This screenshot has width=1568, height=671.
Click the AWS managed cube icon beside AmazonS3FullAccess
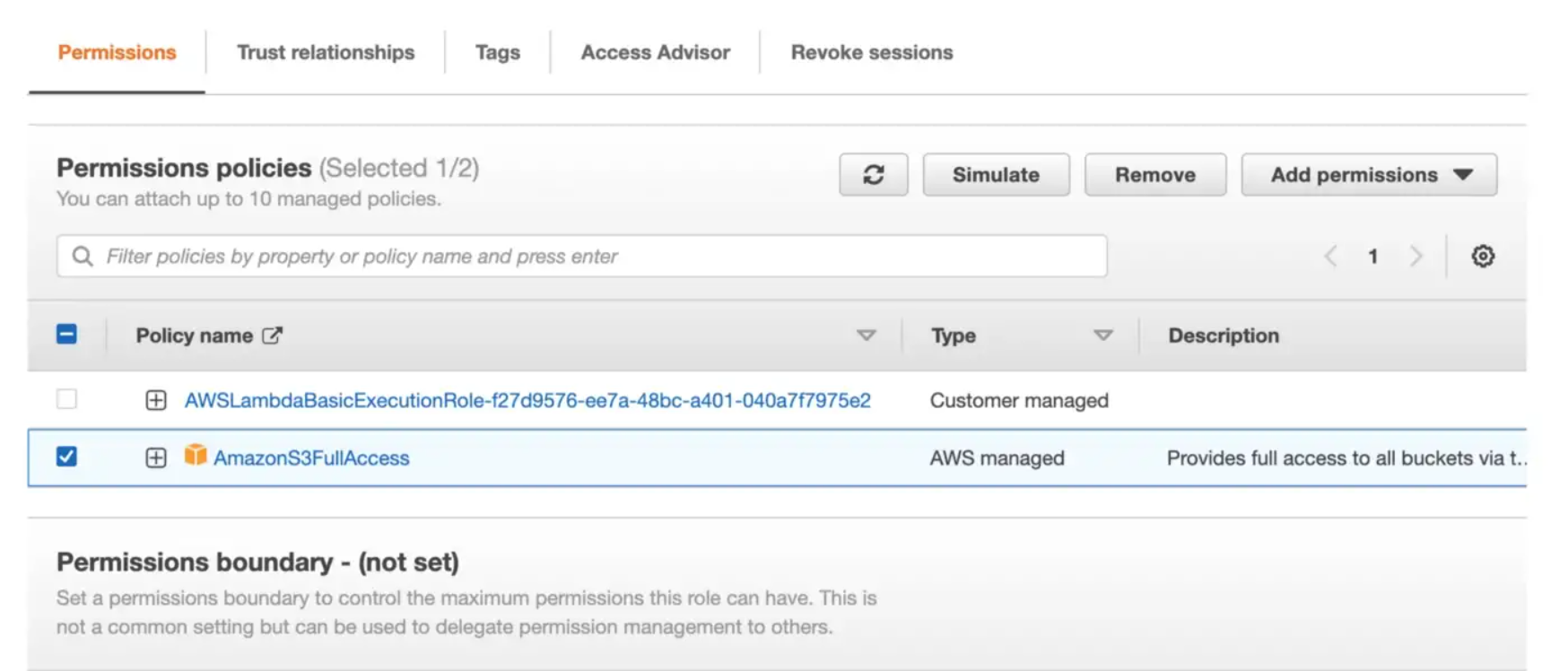click(x=196, y=457)
